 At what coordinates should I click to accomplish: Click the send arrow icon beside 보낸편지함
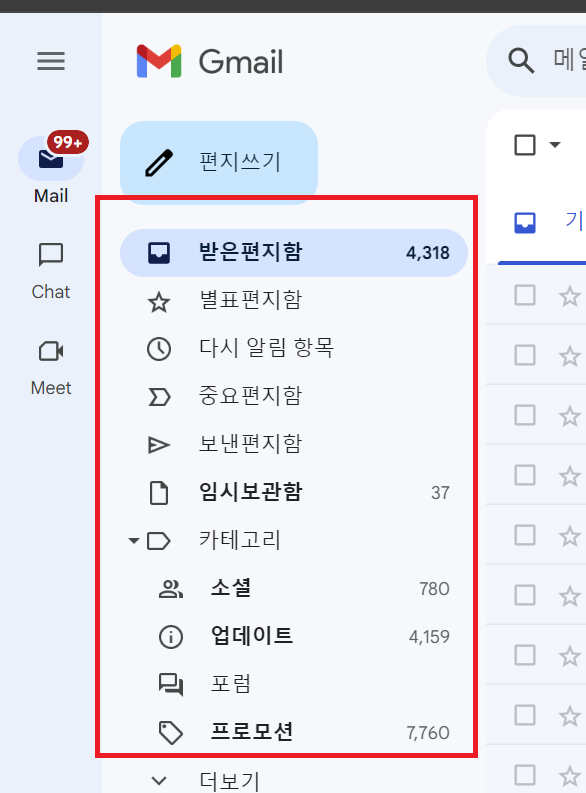coord(159,445)
